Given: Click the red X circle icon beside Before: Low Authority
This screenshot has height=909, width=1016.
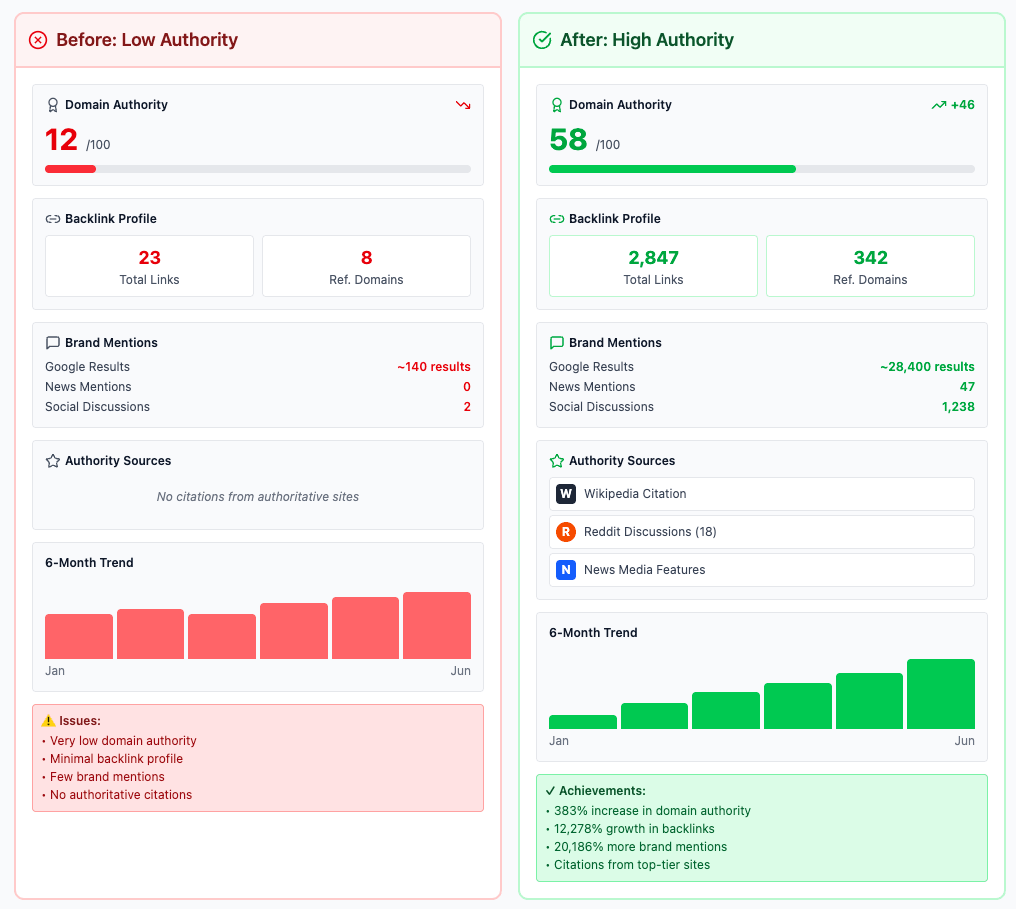Looking at the screenshot, I should [38, 40].
